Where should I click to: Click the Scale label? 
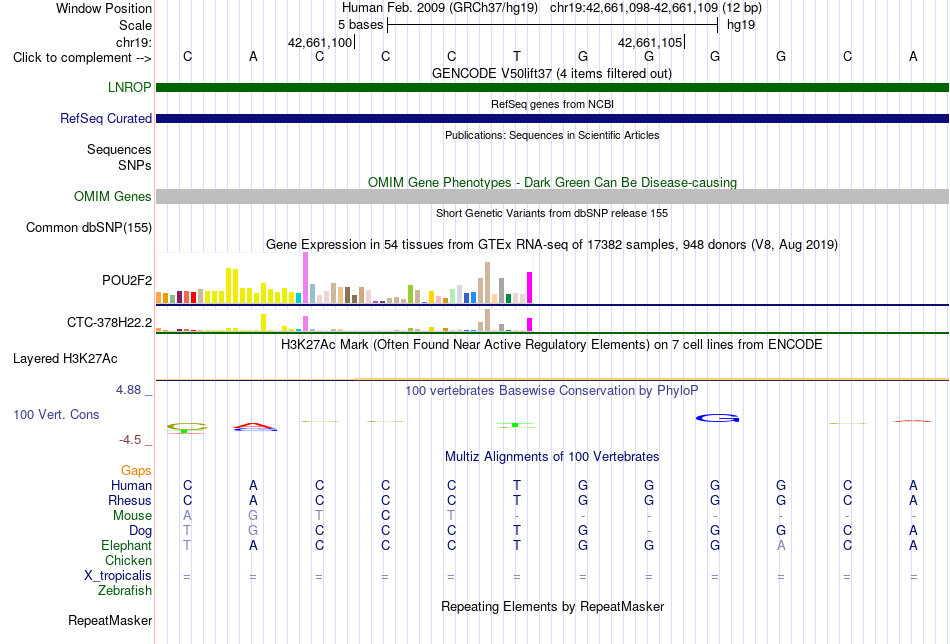click(x=136, y=25)
